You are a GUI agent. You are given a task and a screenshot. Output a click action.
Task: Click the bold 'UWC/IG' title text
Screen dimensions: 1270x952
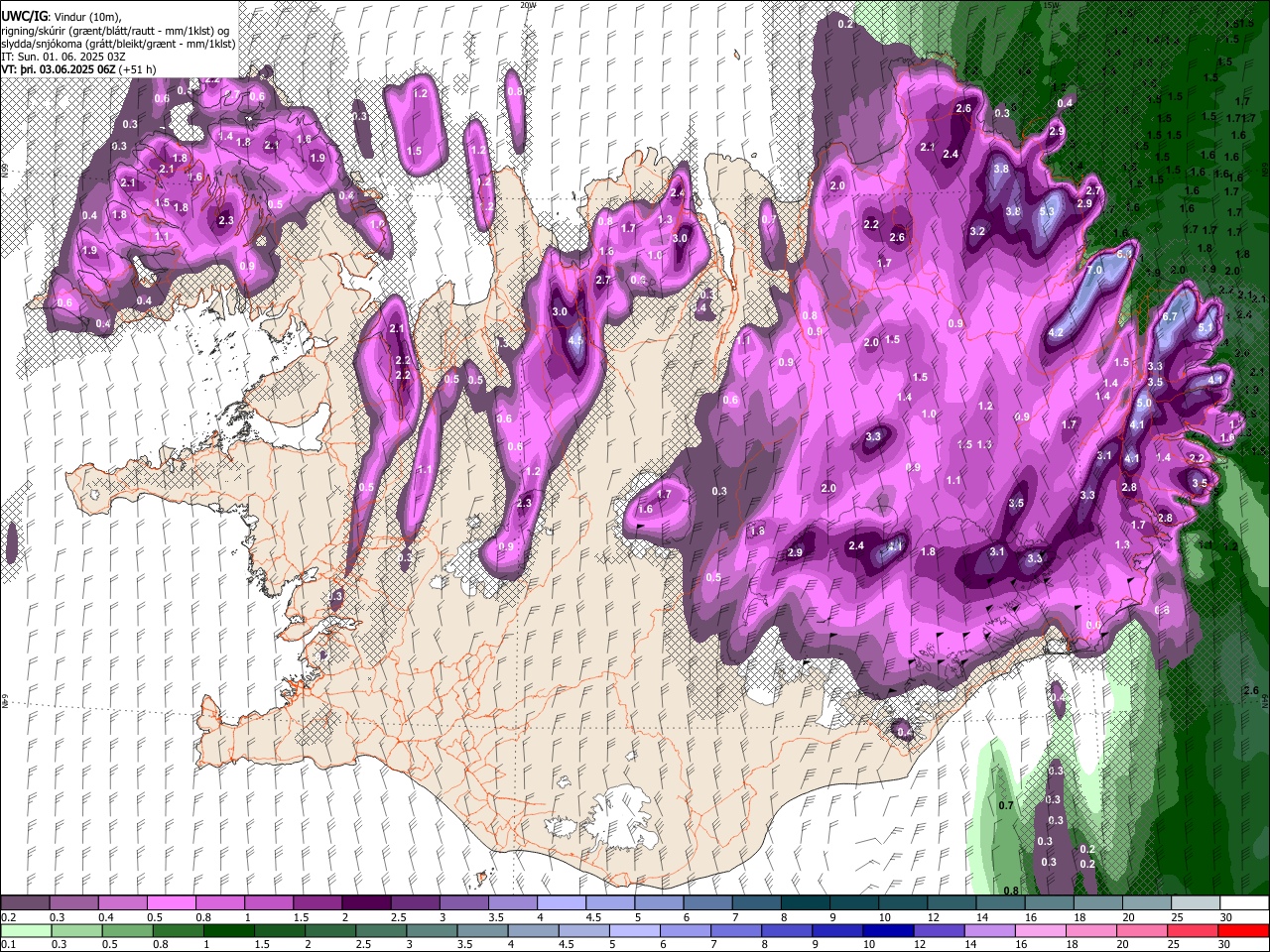pyautogui.click(x=24, y=17)
